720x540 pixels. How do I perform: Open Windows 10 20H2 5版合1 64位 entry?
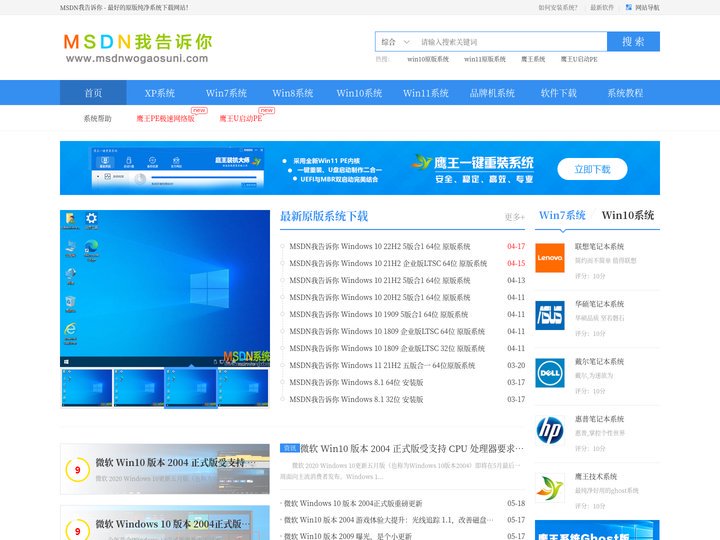pos(380,298)
